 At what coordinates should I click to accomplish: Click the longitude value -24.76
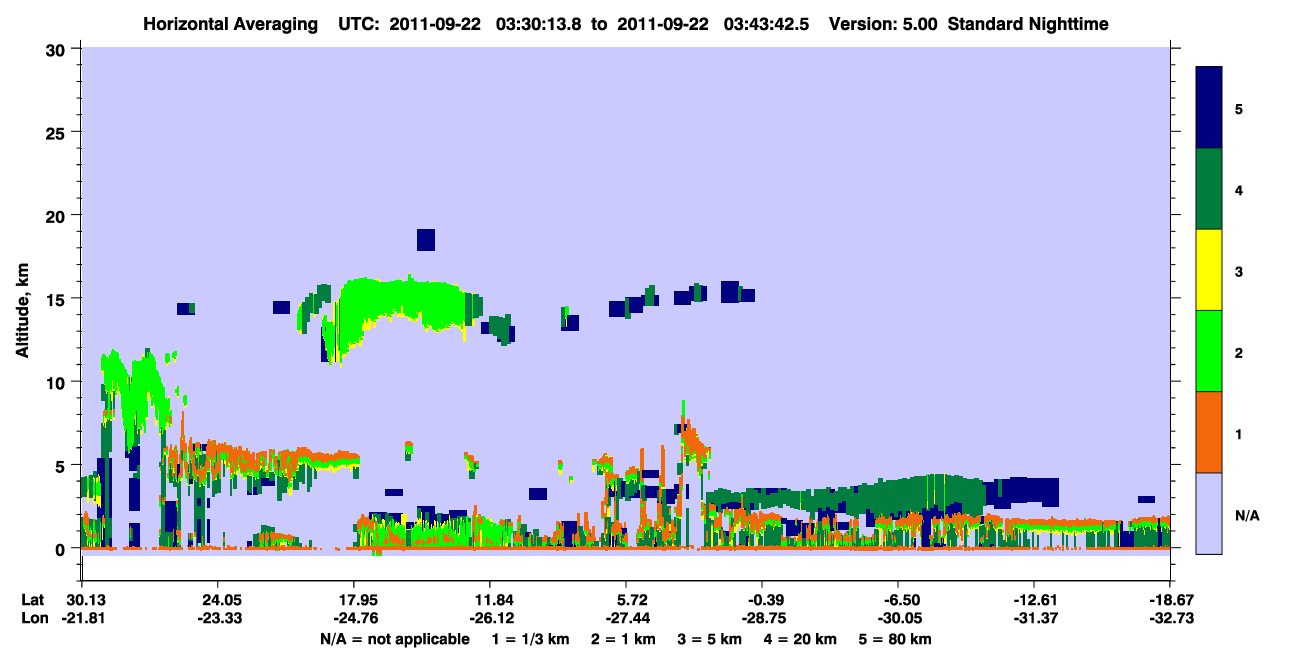pyautogui.click(x=353, y=618)
